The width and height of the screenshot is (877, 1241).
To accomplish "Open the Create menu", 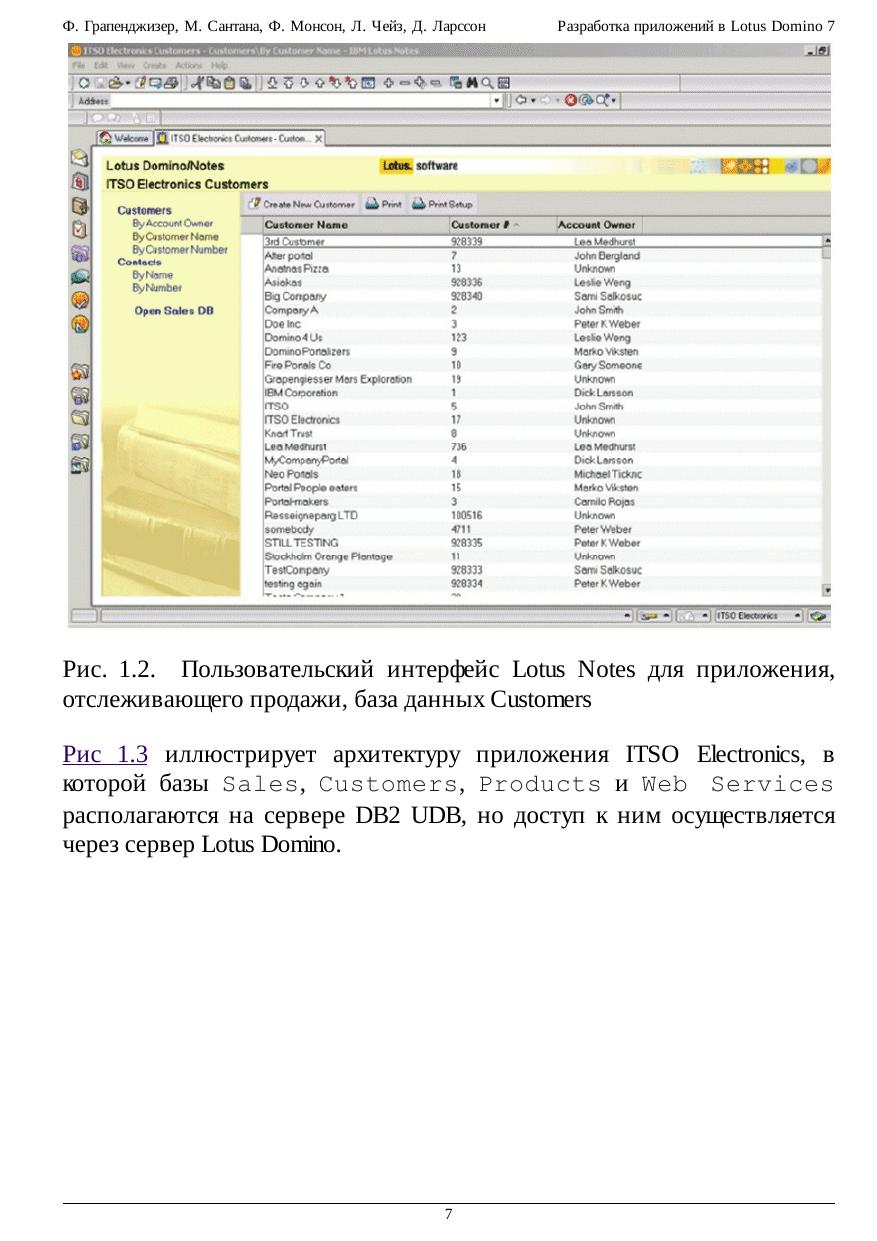I will click(154, 65).
